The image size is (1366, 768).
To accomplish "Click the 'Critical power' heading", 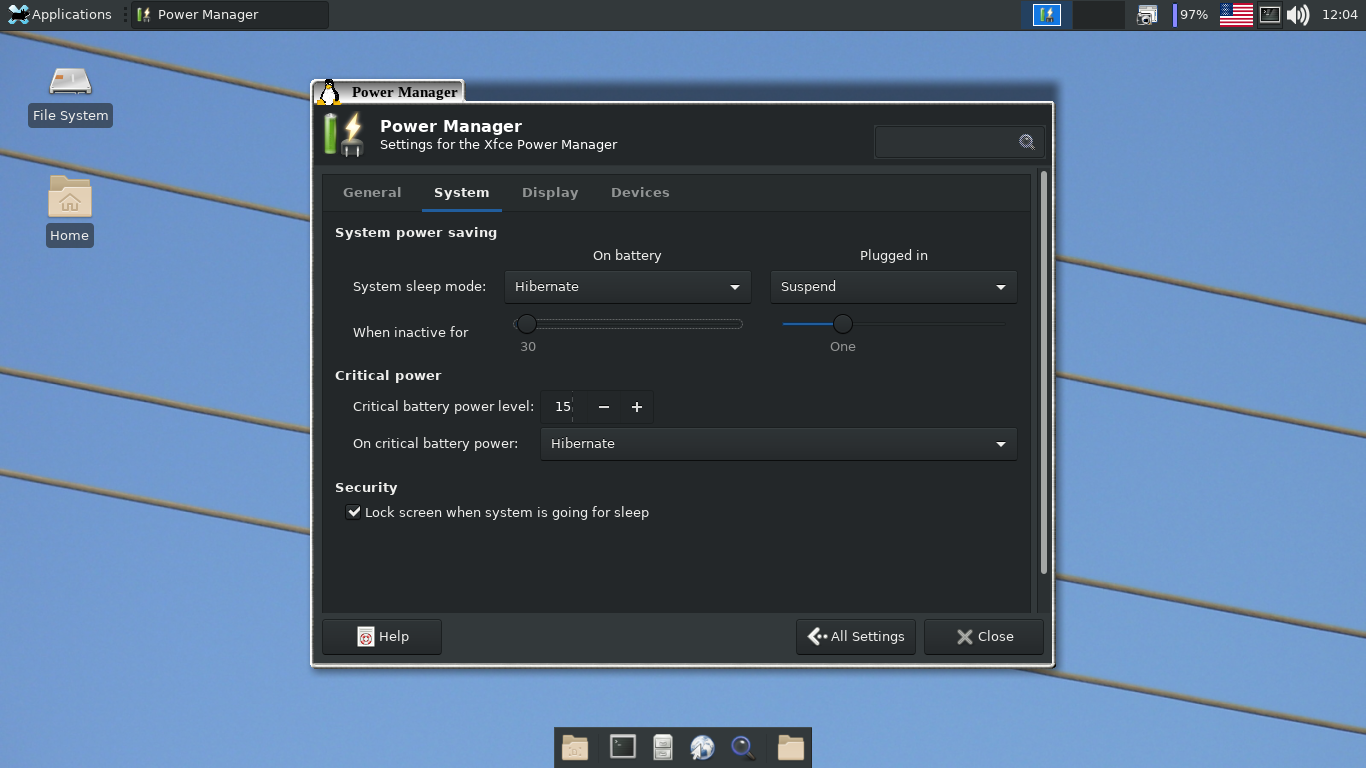I will coord(388,375).
